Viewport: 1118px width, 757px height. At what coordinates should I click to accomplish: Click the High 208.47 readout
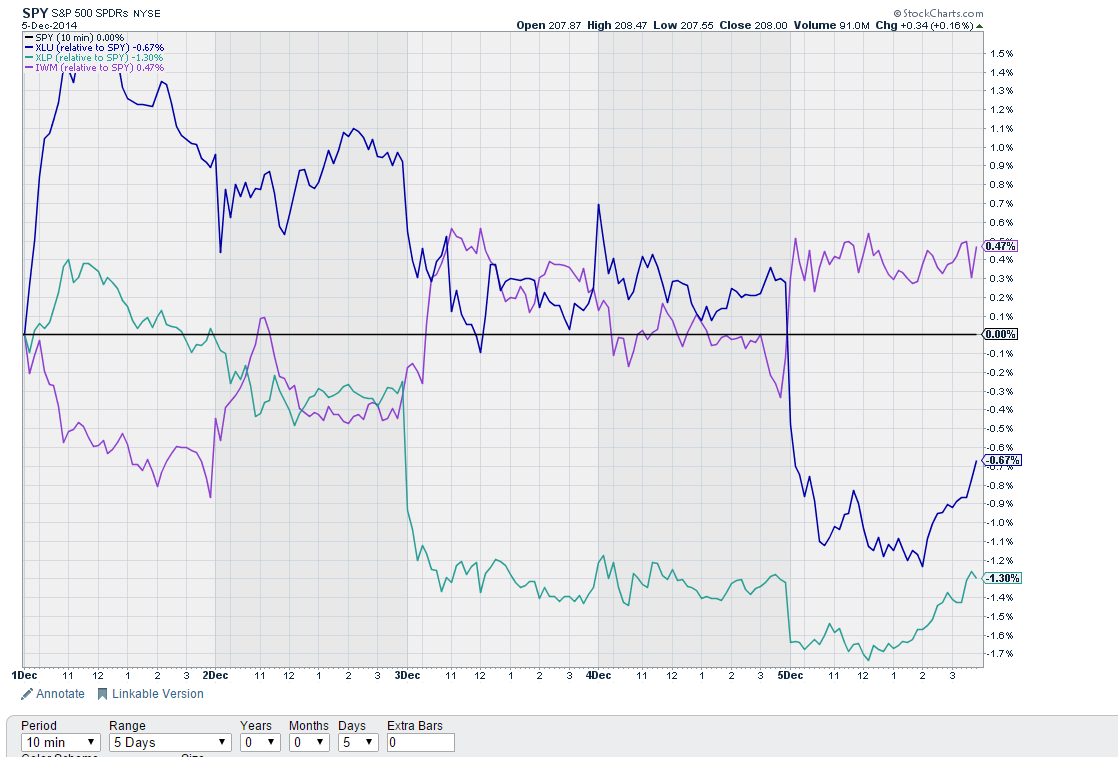point(617,25)
